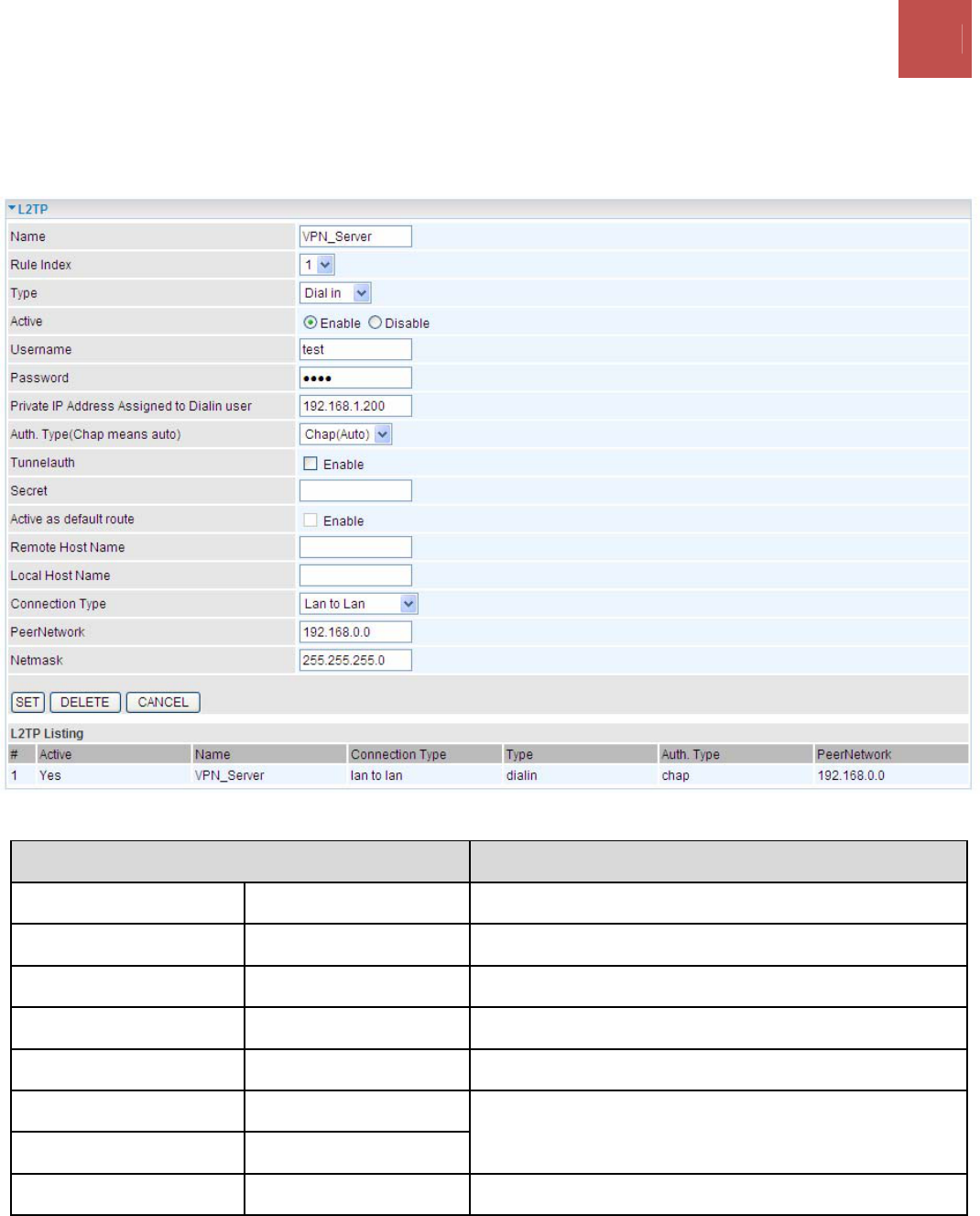Image resolution: width=980 pixels, height=1216 pixels.
Task: Open the Connection Type dropdown showing Lan to Lan
Action: pyautogui.click(x=358, y=604)
